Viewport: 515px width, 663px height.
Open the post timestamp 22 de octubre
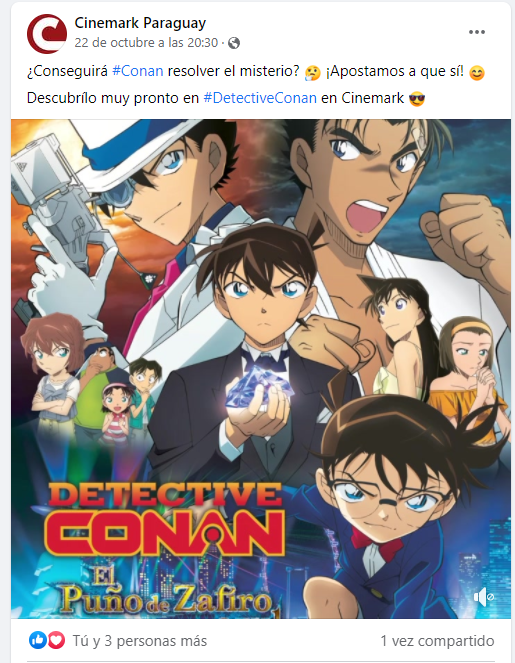(146, 43)
